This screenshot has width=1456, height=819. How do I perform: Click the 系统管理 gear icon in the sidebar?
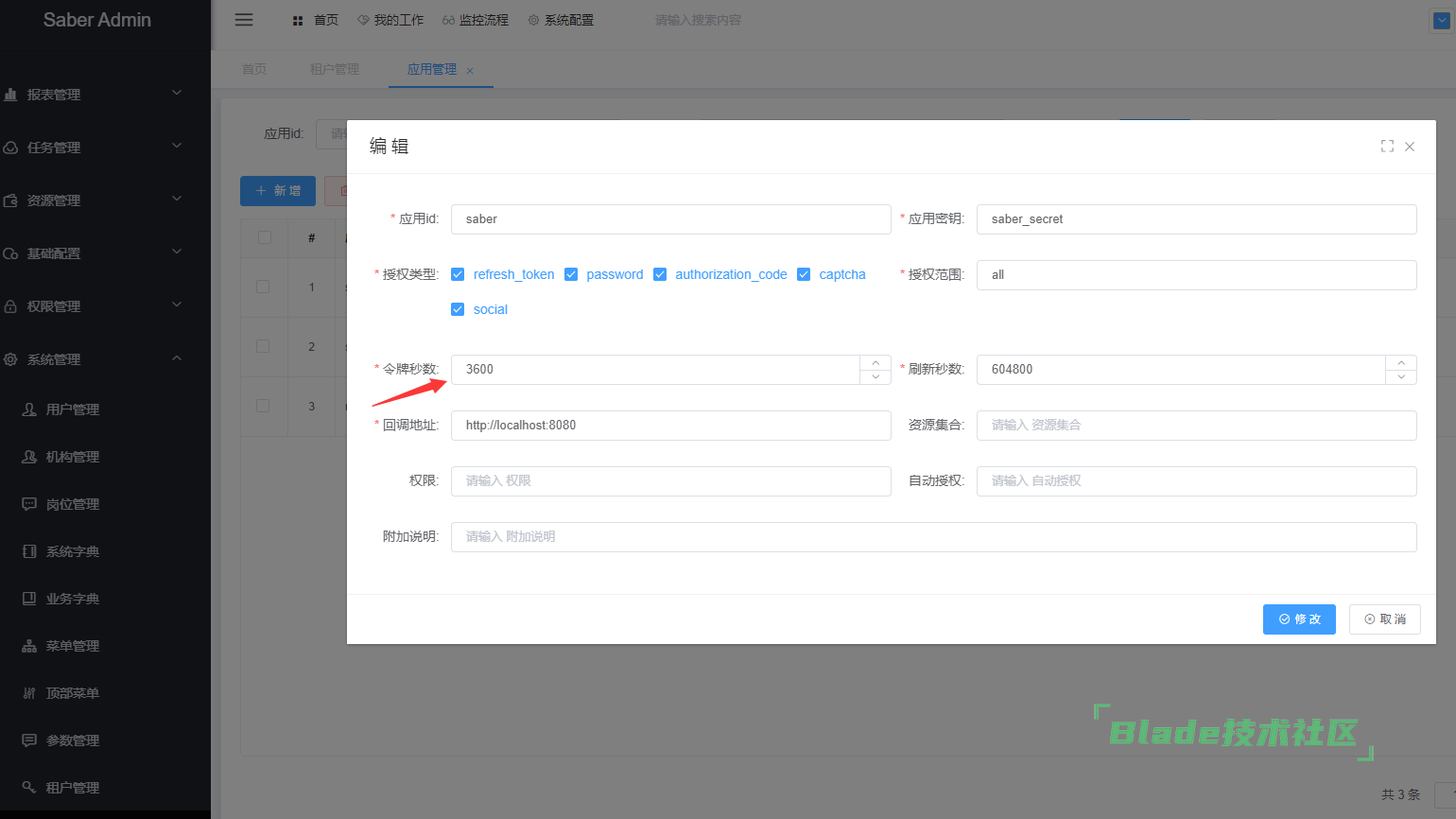(11, 359)
